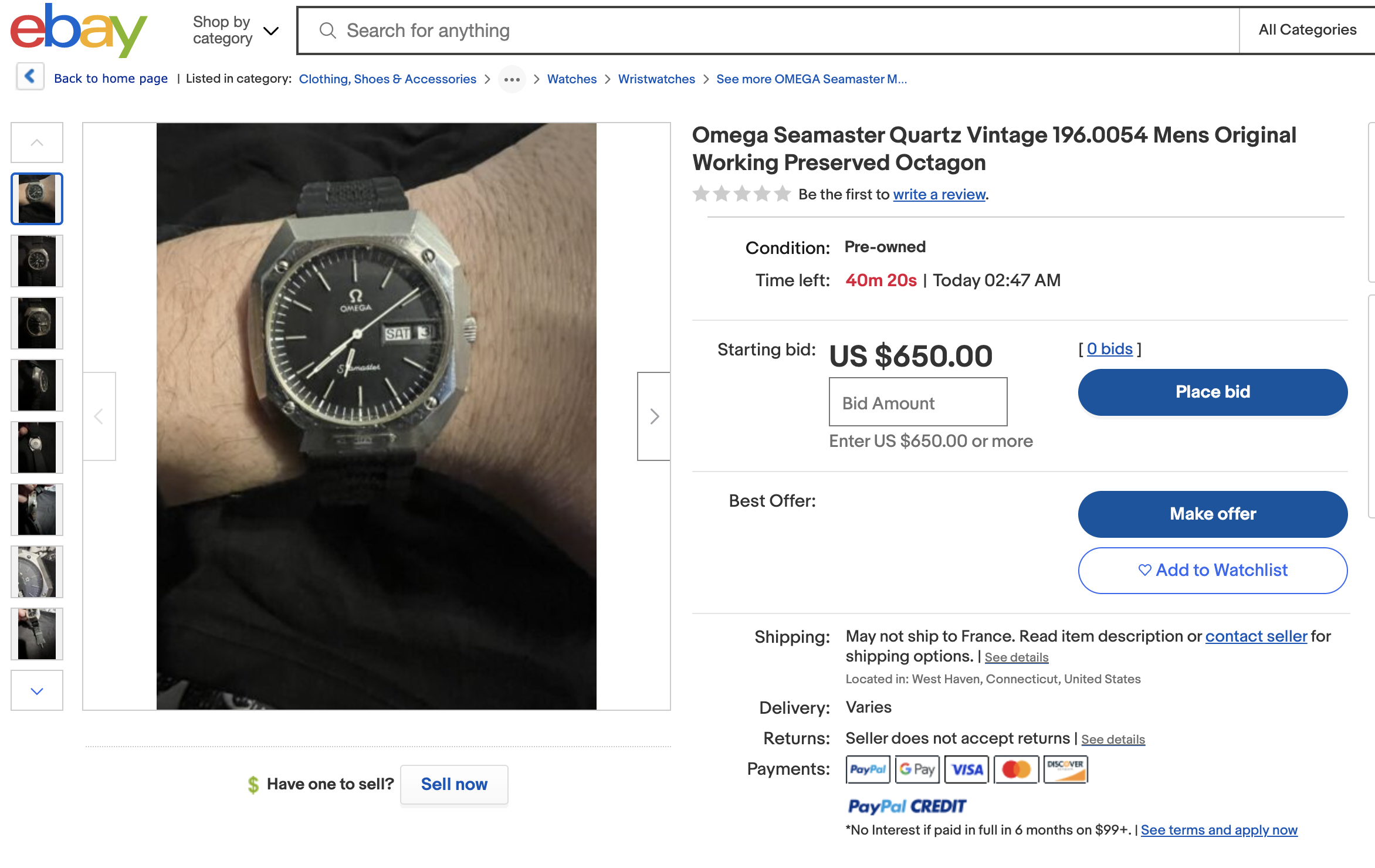Click the Bid Amount input field
This screenshot has width=1375, height=868.
coord(917,402)
